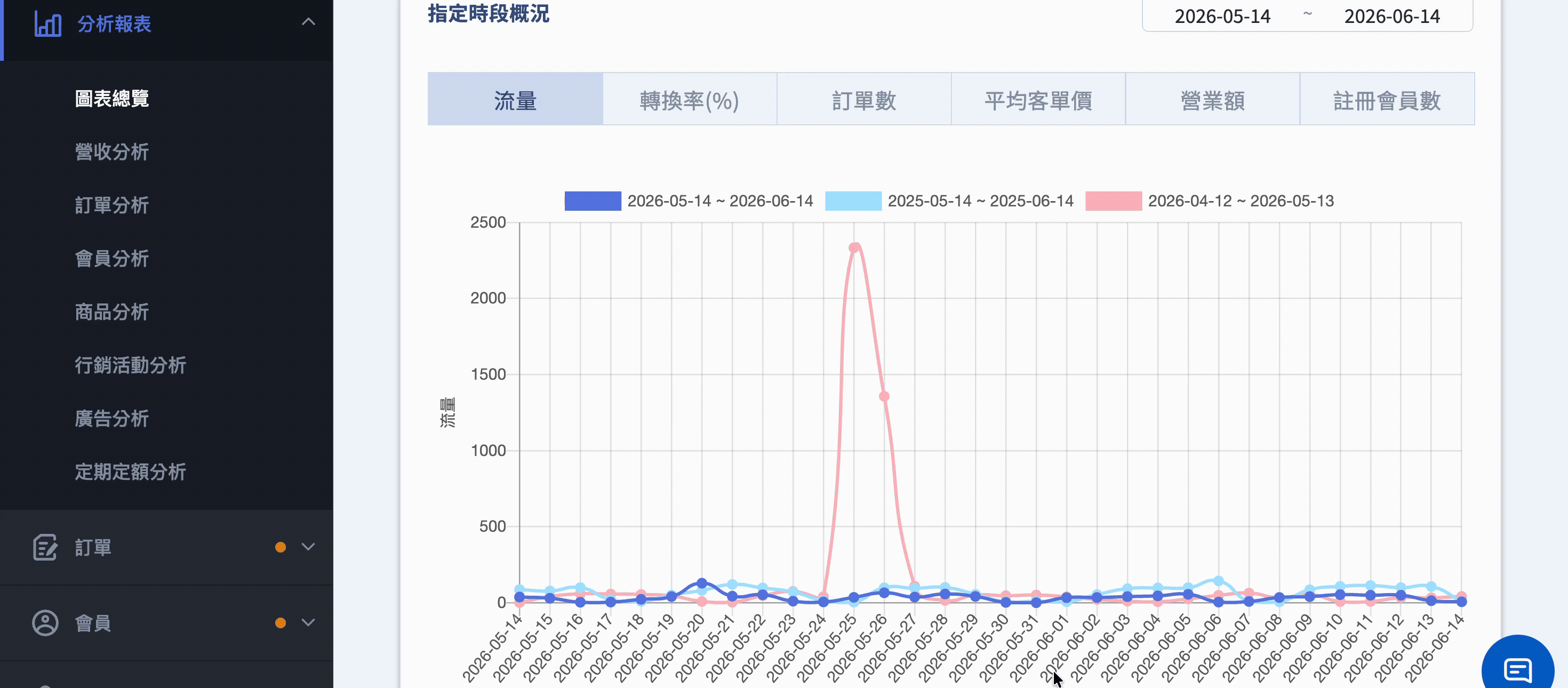Click legend label 2025-05-14 ~ 2025-06-14
Screen dimensions: 1568x688
click(981, 201)
